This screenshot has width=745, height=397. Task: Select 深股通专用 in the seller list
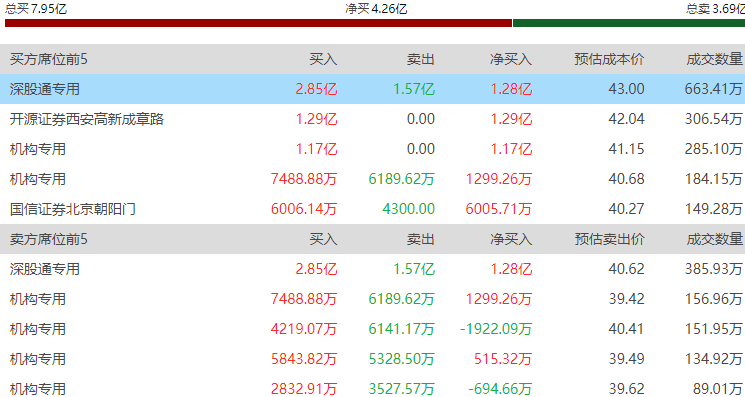(45, 269)
